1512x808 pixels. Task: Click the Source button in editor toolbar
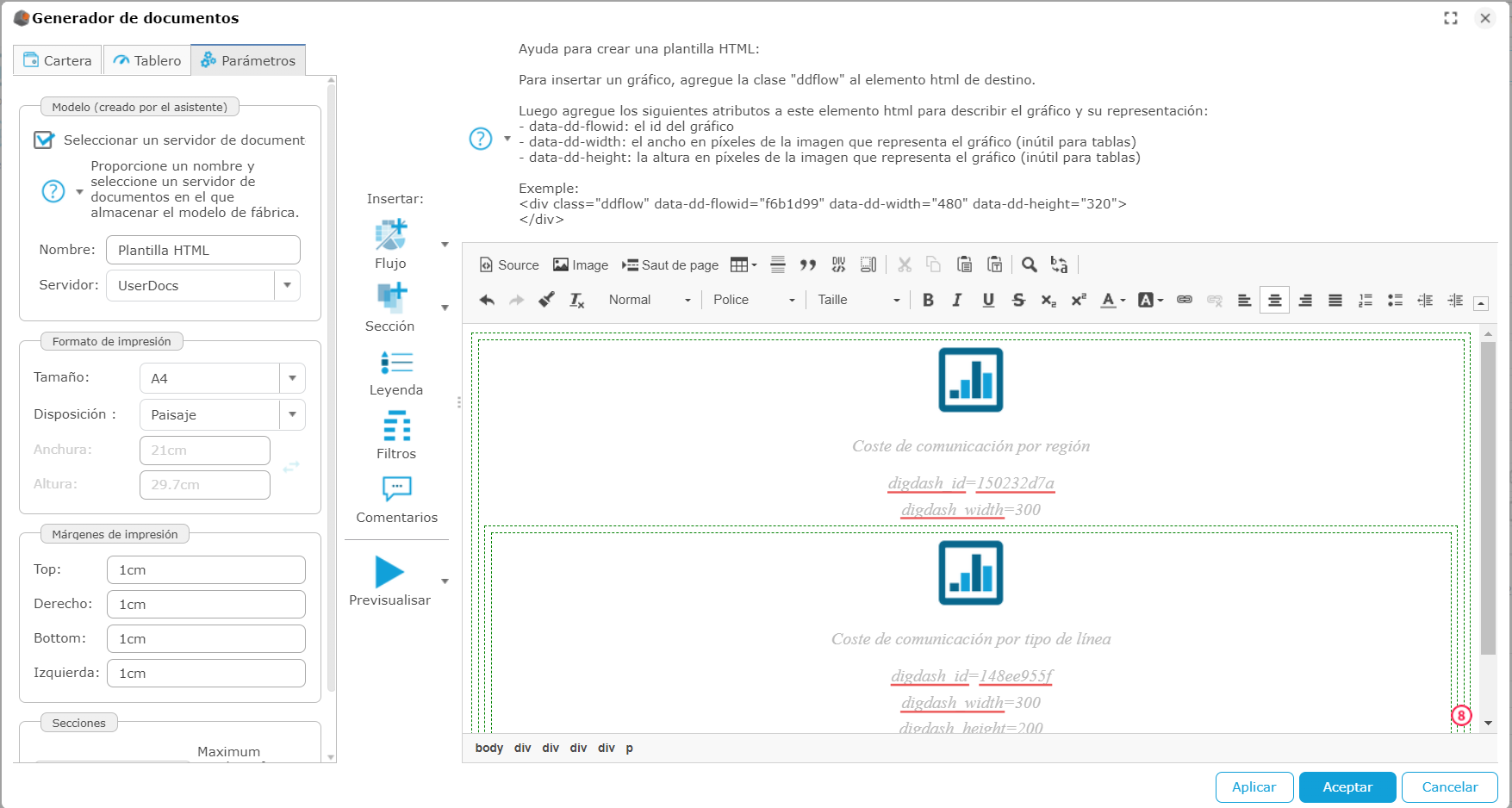[x=508, y=265]
